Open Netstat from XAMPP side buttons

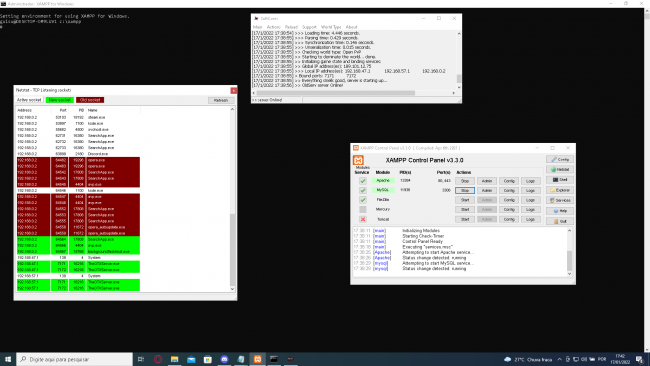560,170
